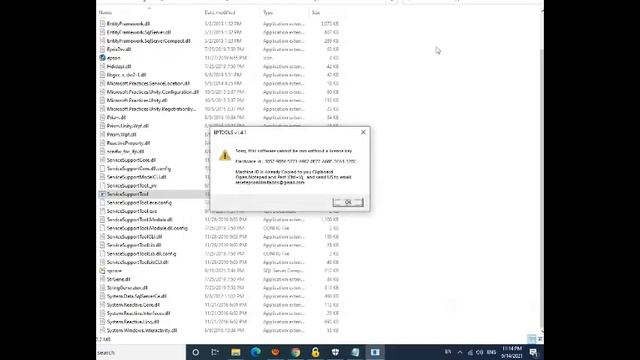Select the ServiceSupportTool.Module.dll.config file
The width and height of the screenshot is (640, 360).
(x=147, y=228)
